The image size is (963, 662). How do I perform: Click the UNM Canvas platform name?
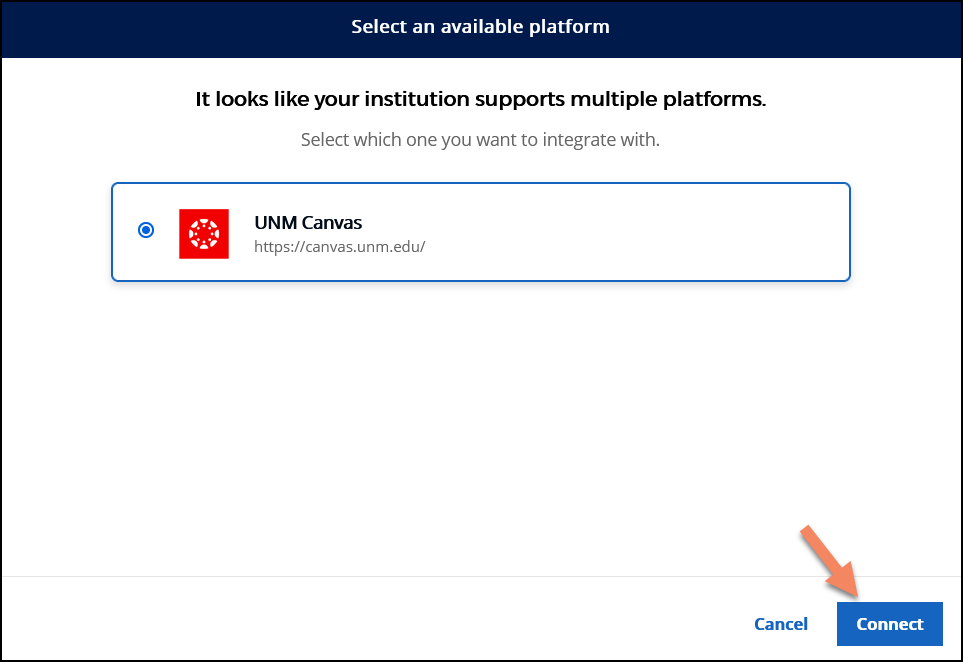click(308, 222)
